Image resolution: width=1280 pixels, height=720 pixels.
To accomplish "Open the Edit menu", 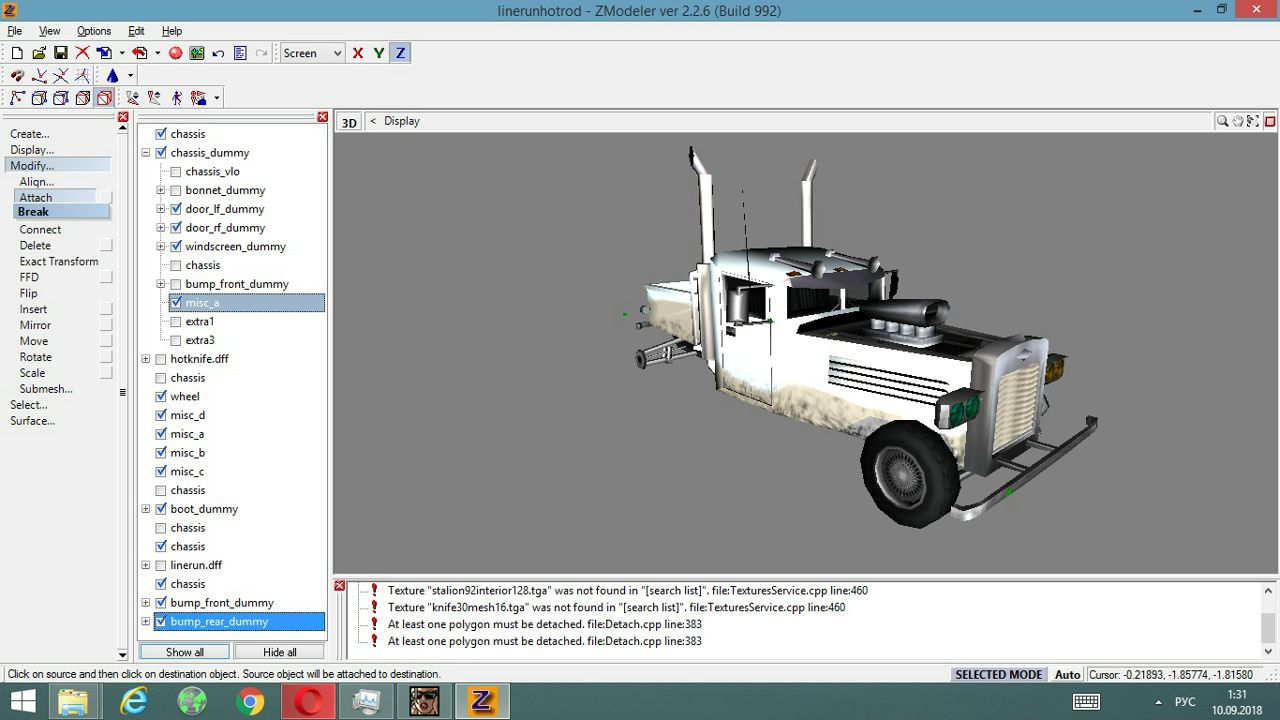I will [x=136, y=31].
